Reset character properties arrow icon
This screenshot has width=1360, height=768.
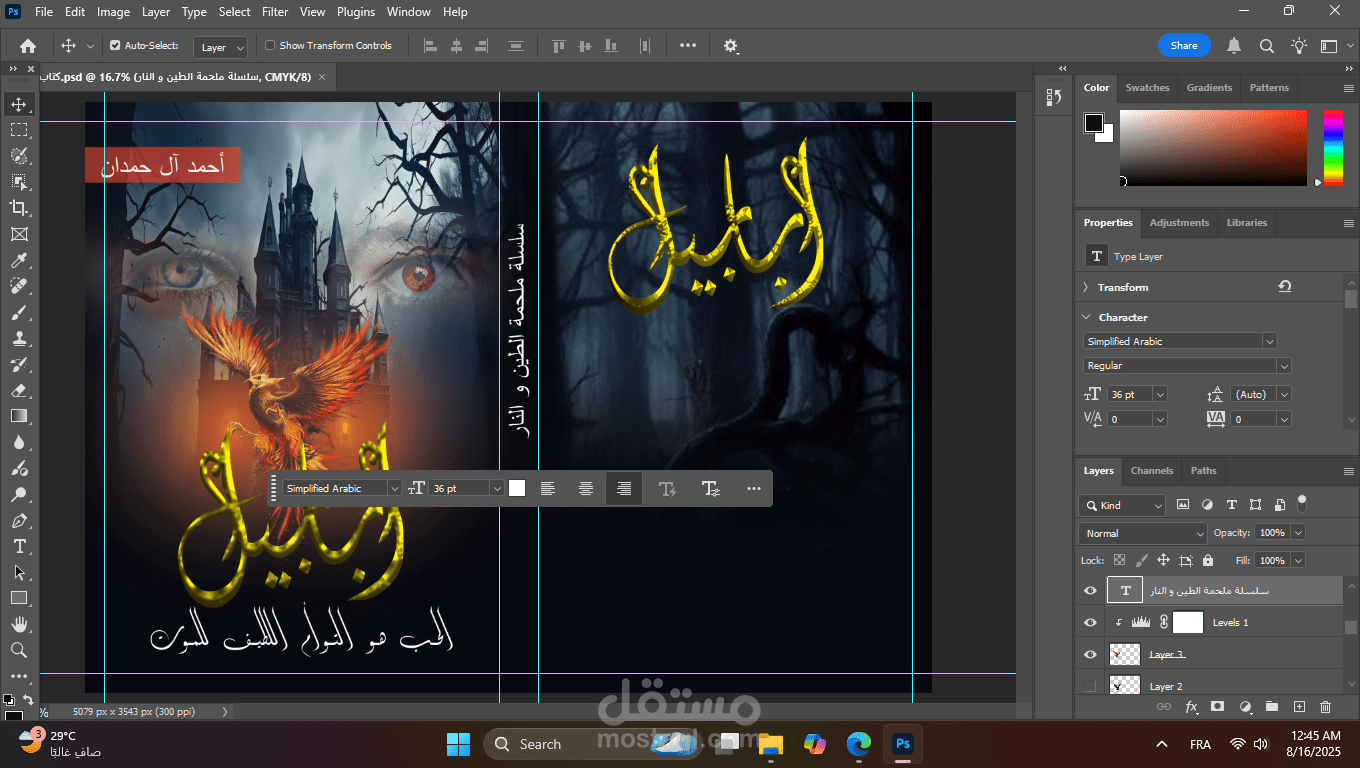coord(1284,287)
